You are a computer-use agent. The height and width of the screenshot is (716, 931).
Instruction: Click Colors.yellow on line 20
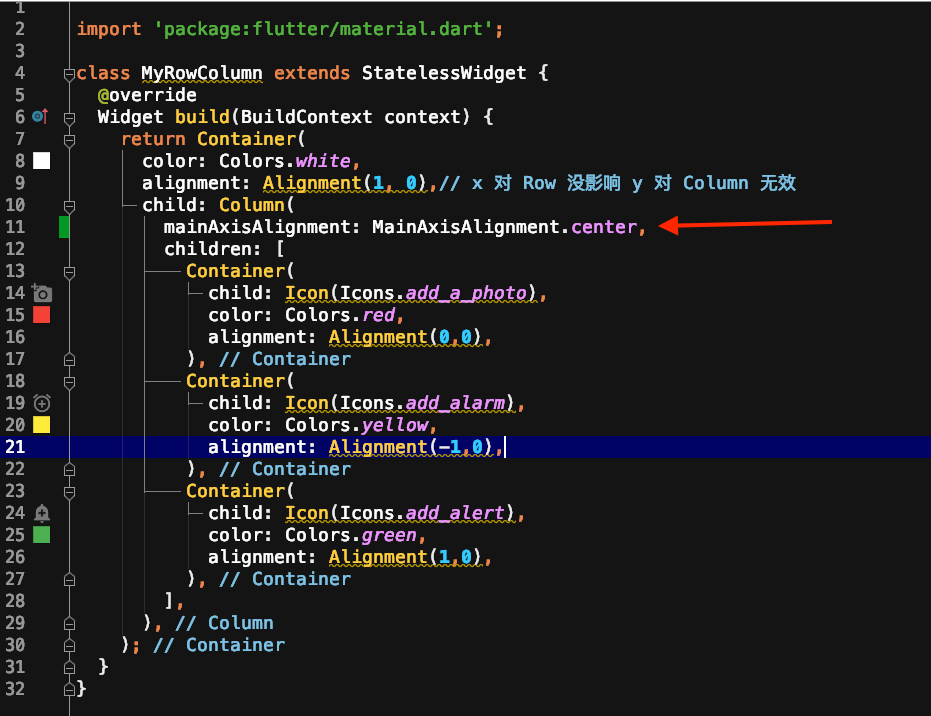(x=357, y=425)
